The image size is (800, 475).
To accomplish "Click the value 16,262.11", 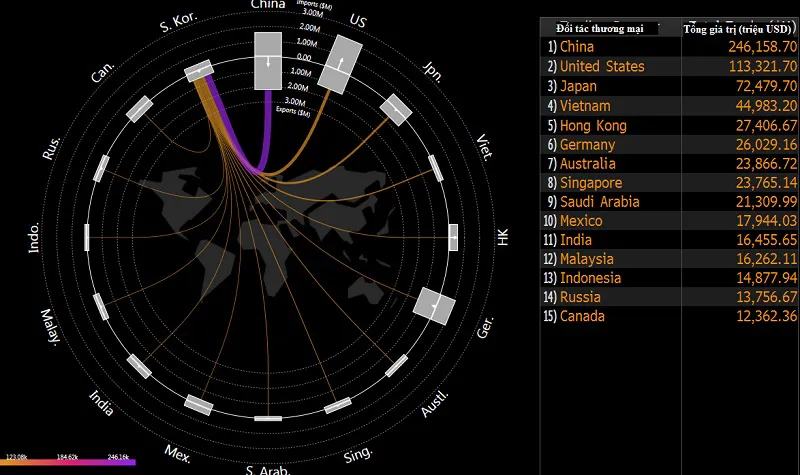I will [766, 259].
